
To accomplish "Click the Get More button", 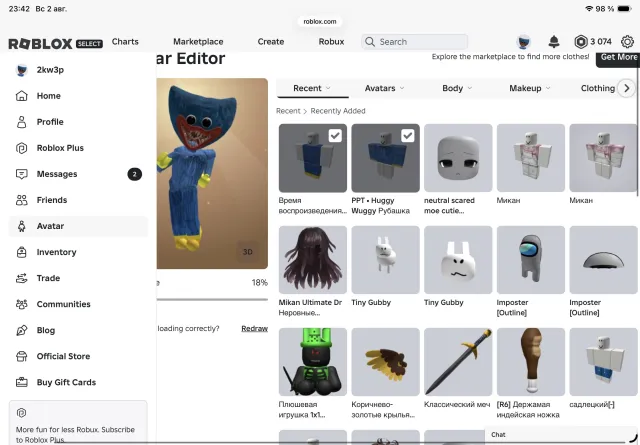I will point(618,58).
